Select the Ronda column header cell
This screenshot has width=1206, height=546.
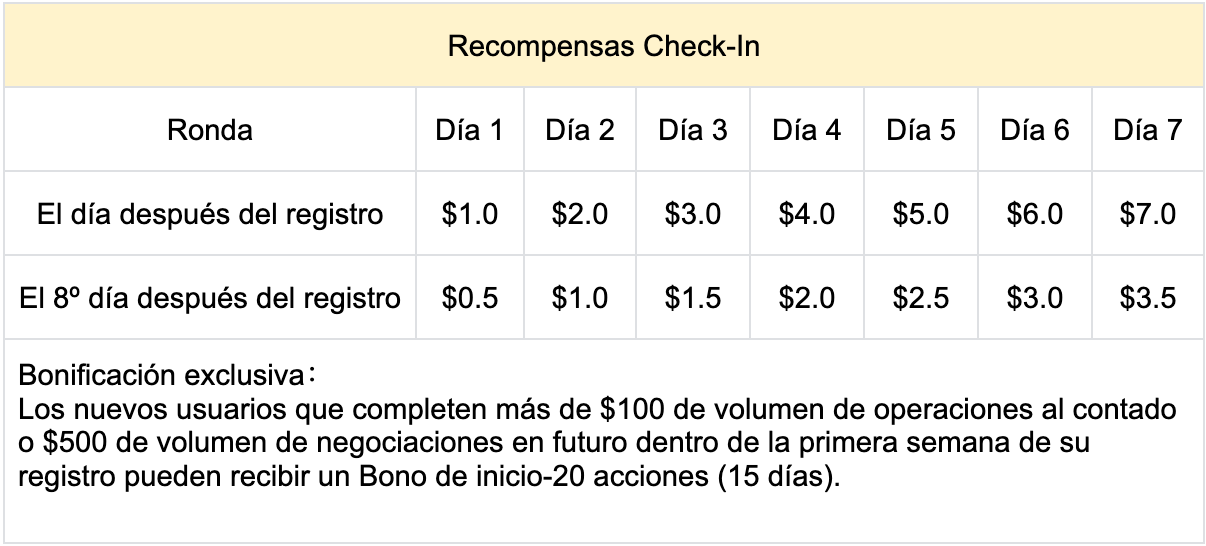pyautogui.click(x=210, y=130)
